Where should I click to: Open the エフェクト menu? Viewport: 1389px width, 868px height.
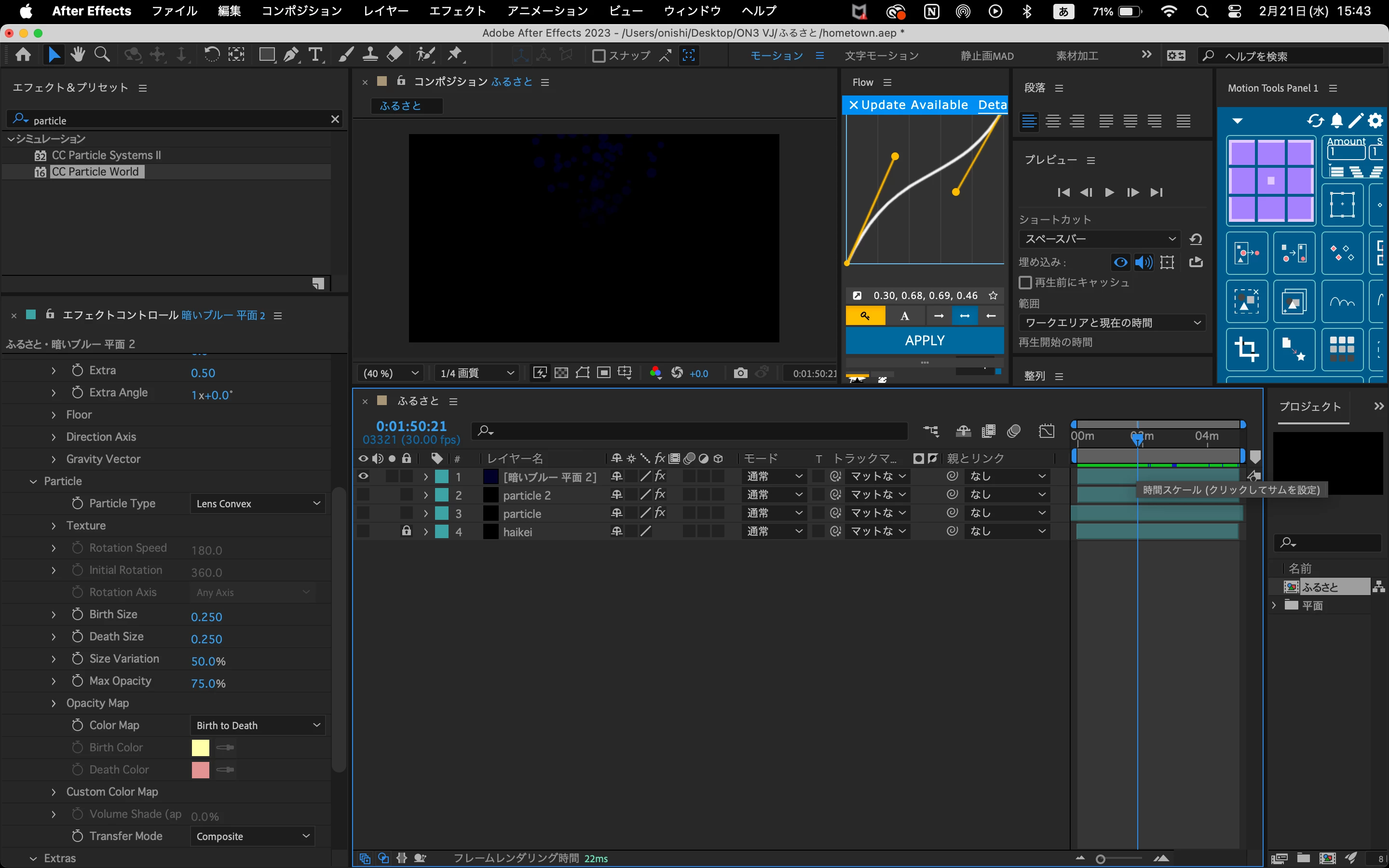(457, 11)
